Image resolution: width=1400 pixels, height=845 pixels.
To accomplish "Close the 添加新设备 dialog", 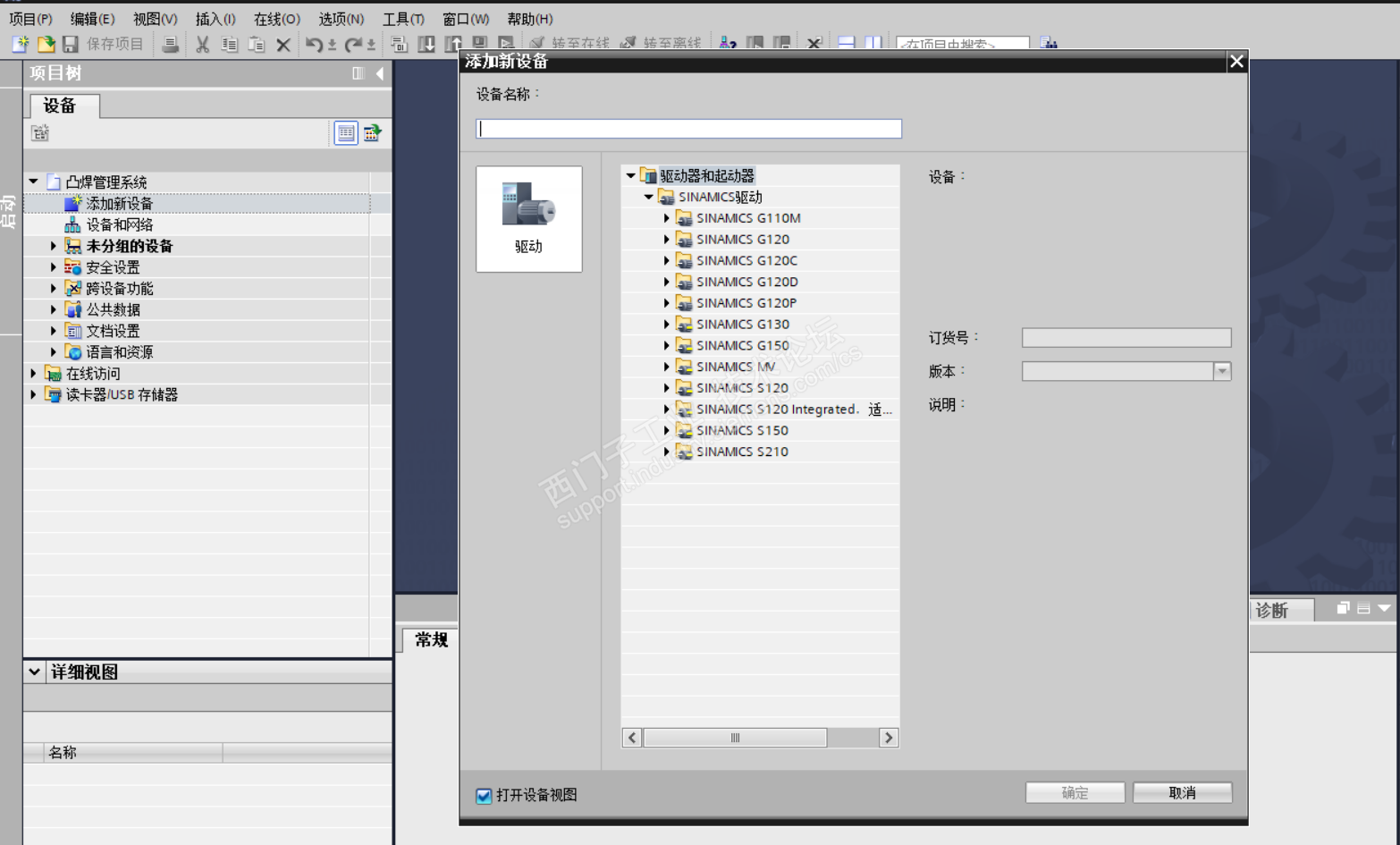I will click(x=1236, y=61).
